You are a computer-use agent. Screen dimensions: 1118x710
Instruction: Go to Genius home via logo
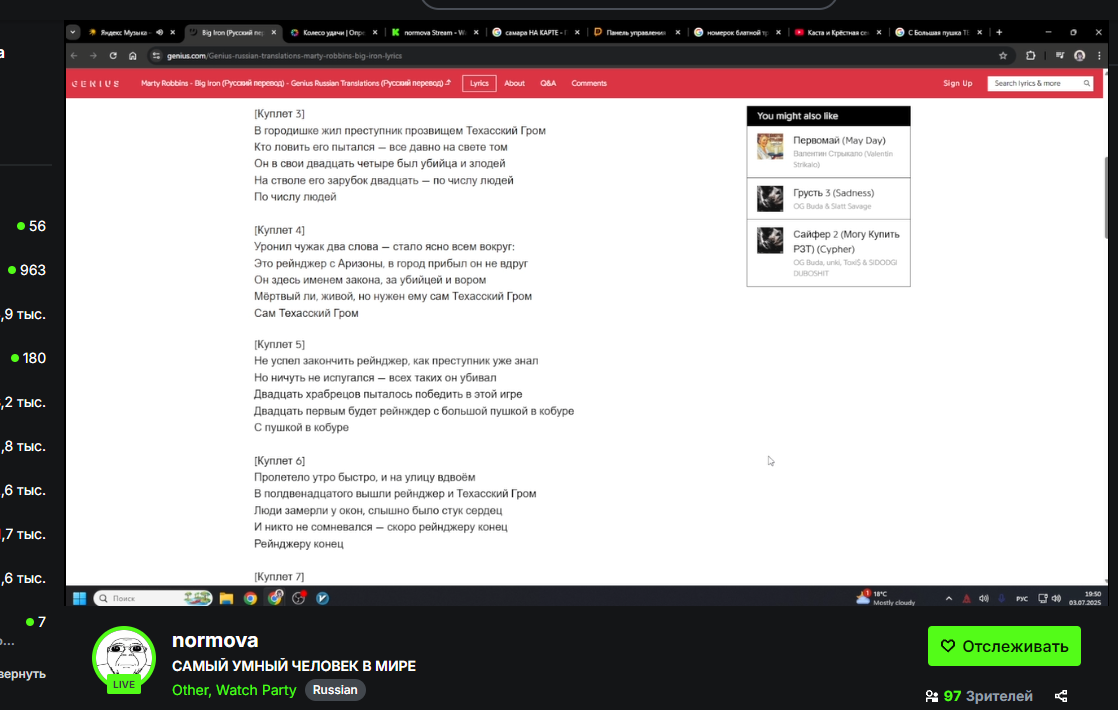pos(95,83)
